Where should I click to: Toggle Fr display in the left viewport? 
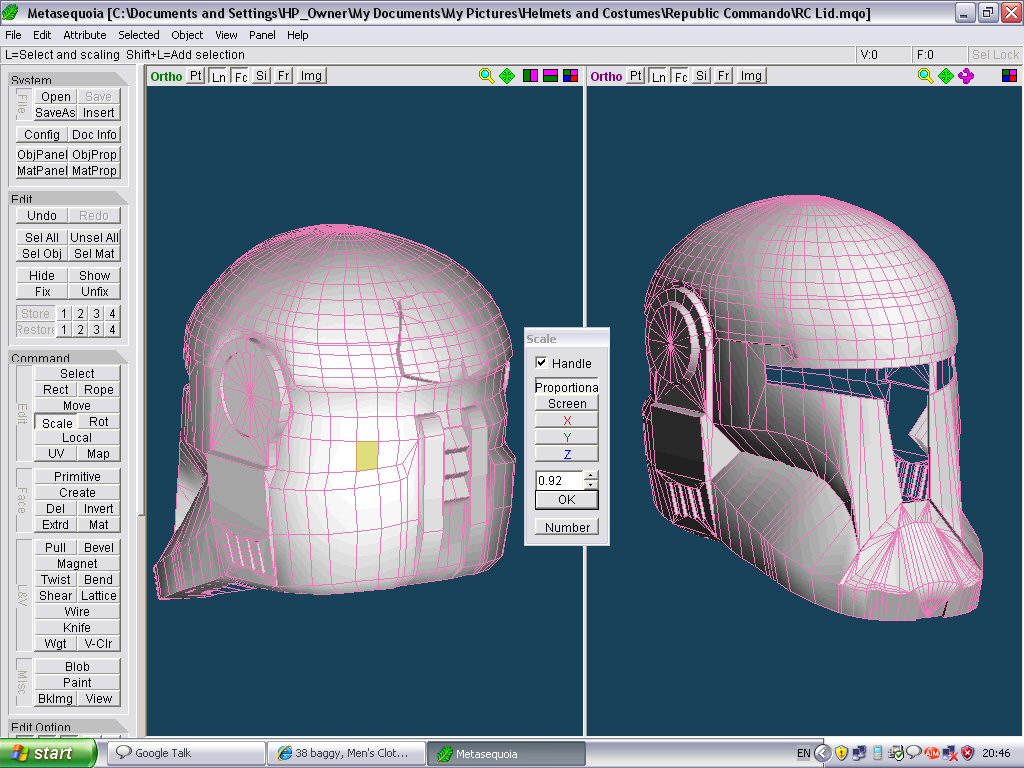[283, 76]
